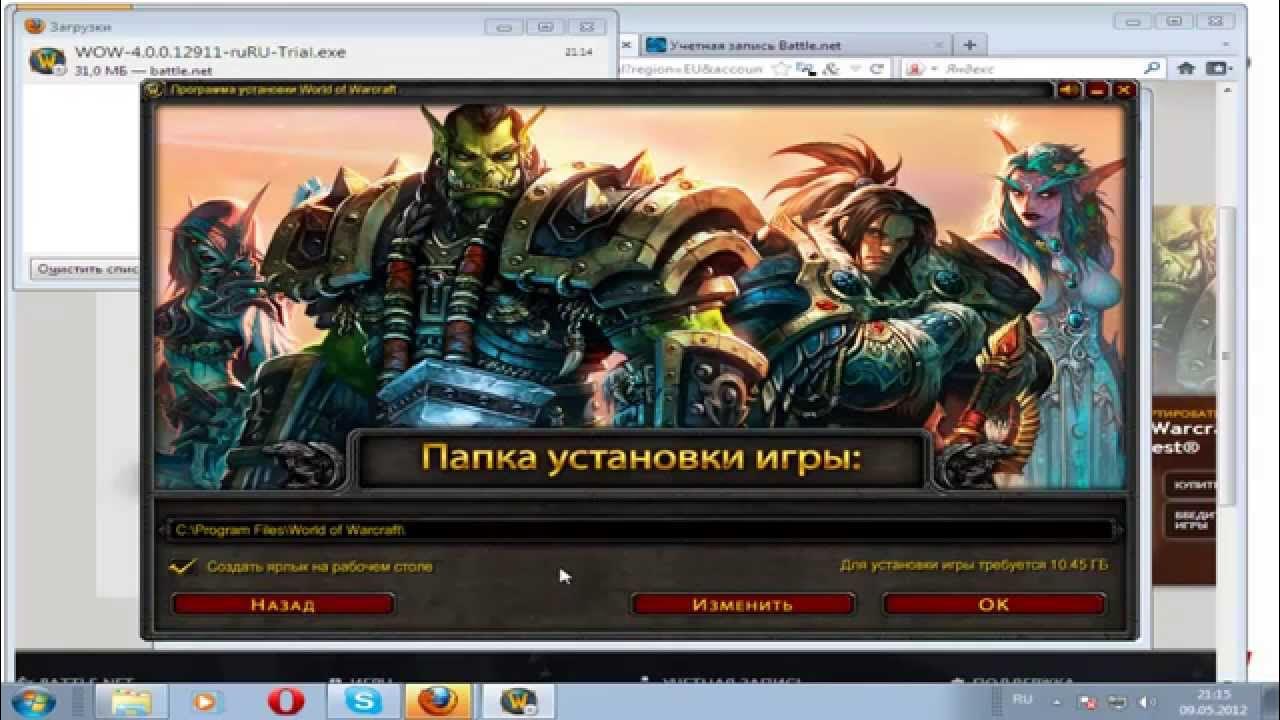Go to Firefox home page
Image resolution: width=1280 pixels, height=720 pixels.
pos(1186,69)
